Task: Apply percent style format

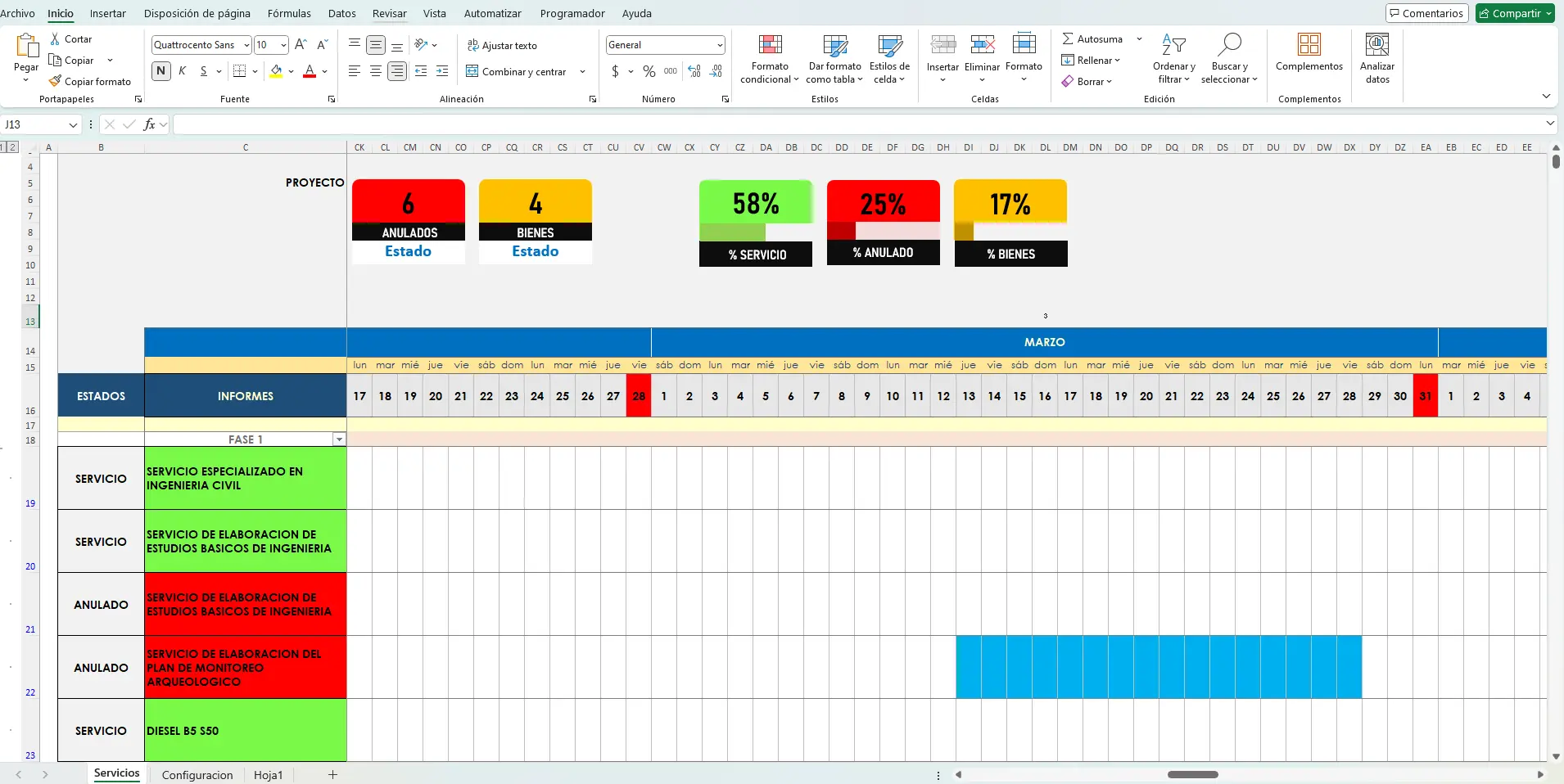Action: tap(649, 71)
